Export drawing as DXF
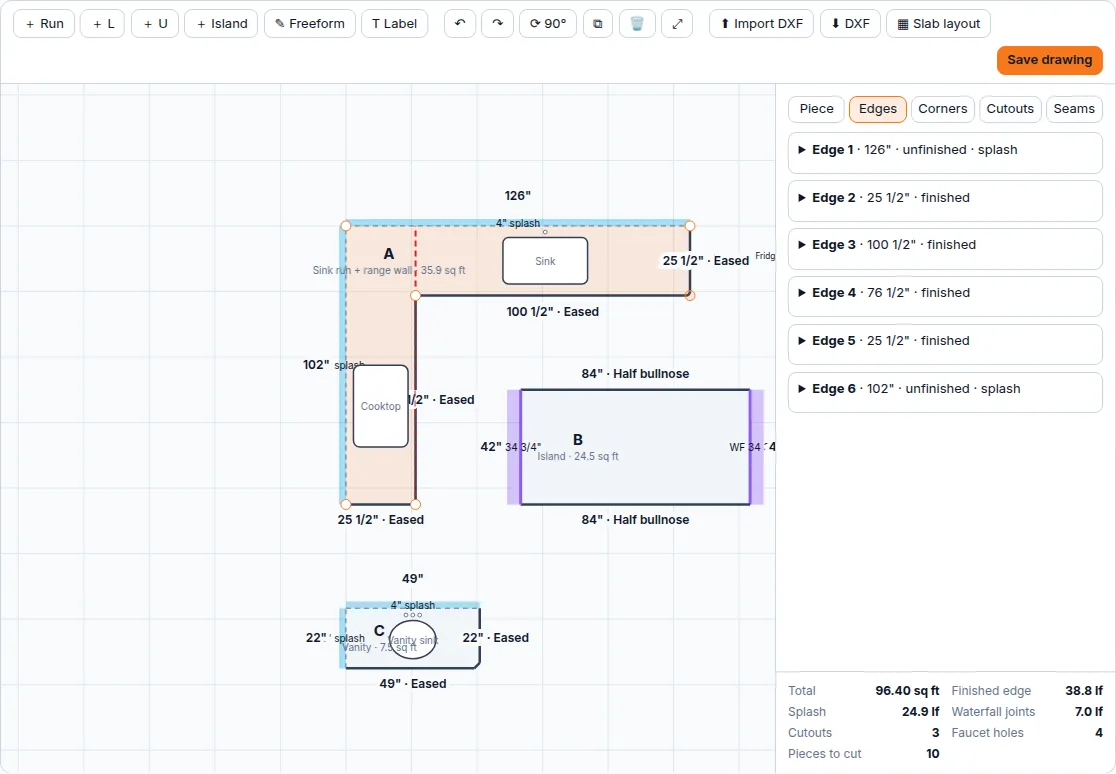Screen dimensions: 1116x774 850,23
